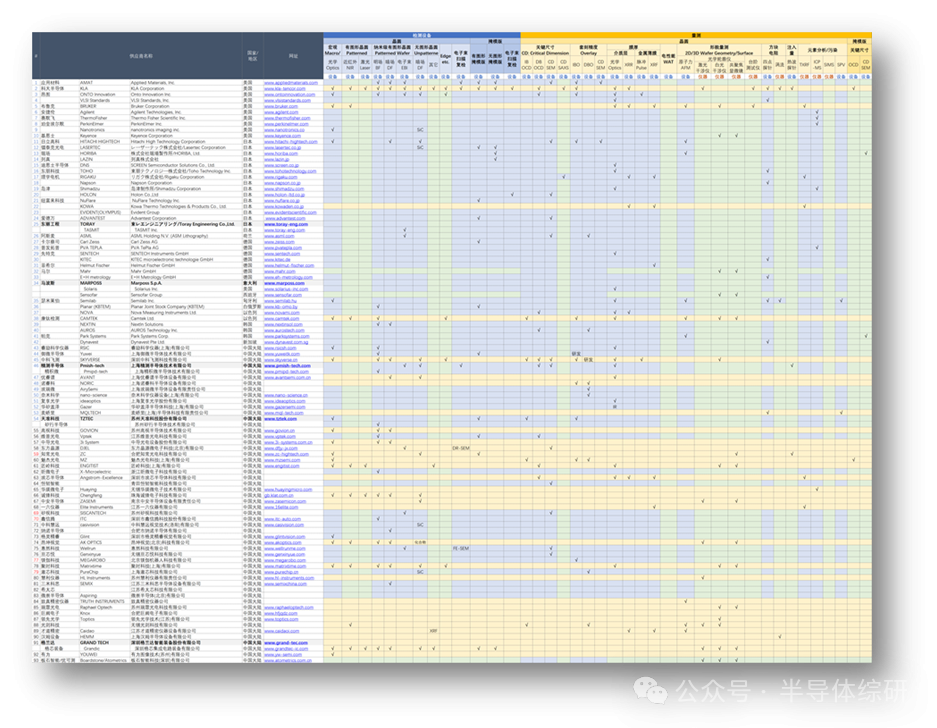Click the HITACHI HIGHTECH supplier cell
The image size is (937, 728).
[93, 142]
